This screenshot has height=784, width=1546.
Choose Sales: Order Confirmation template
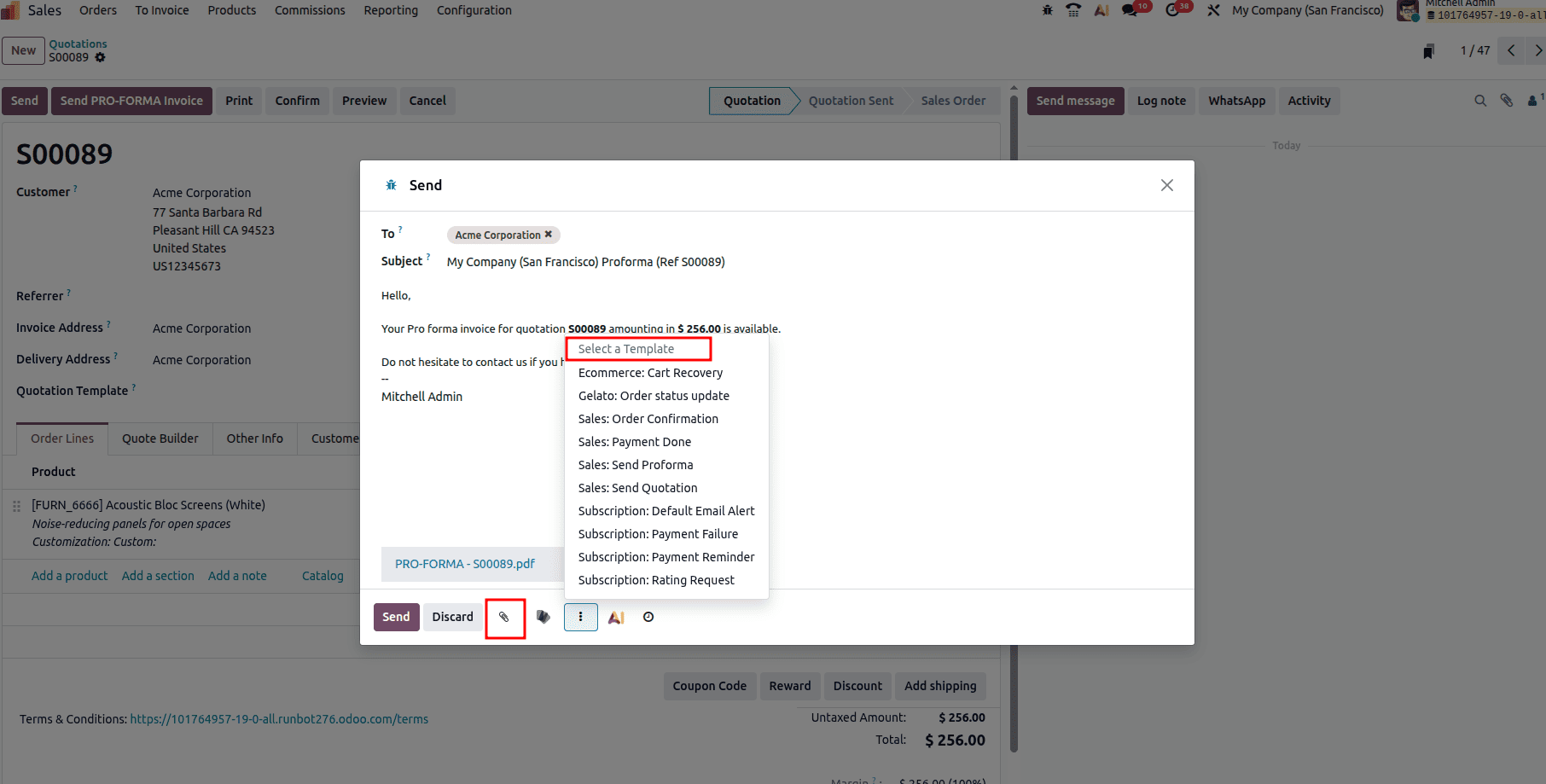[x=648, y=419]
